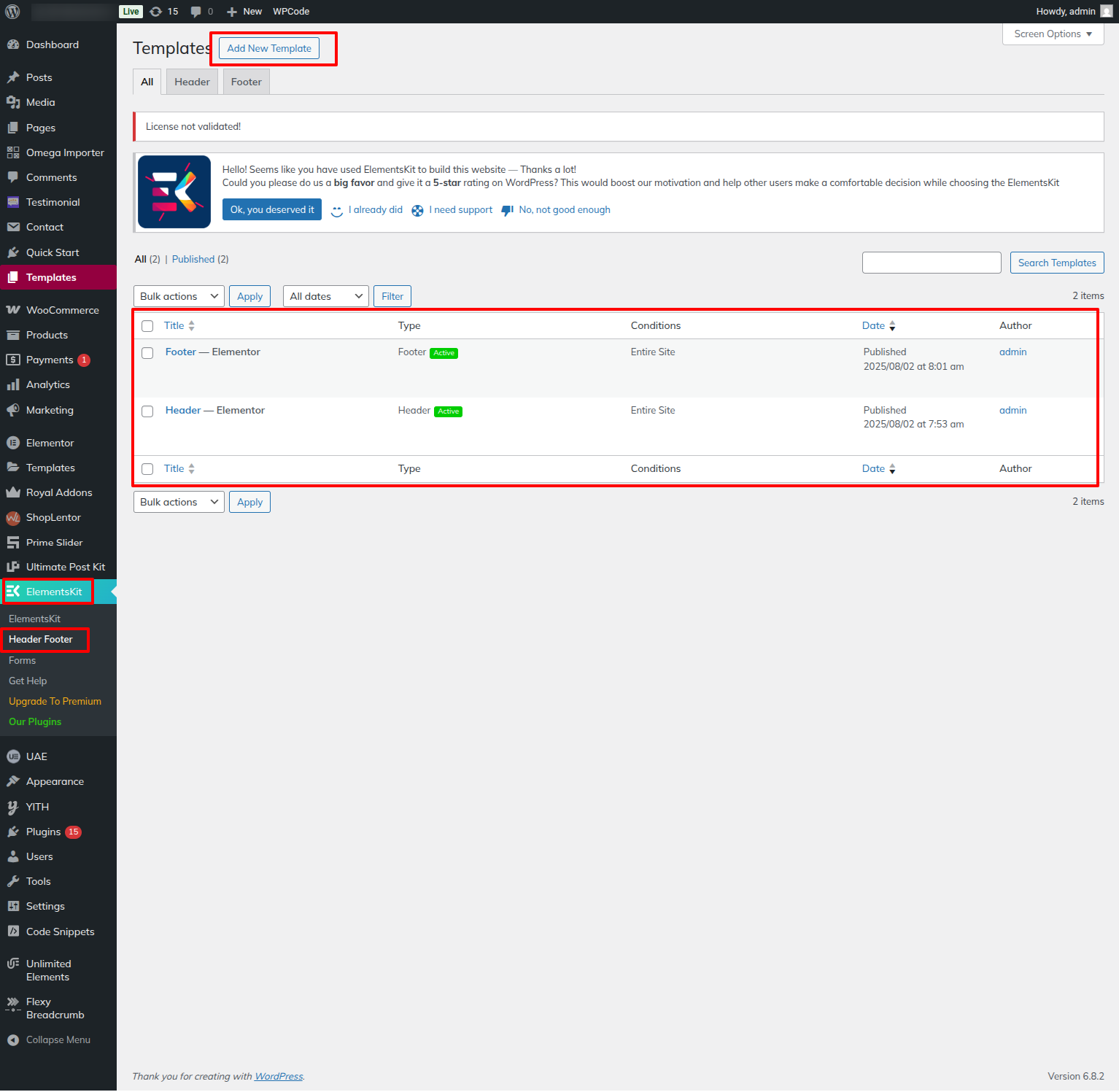Switch to the Footer tab
The height and width of the screenshot is (1092, 1119).
[x=247, y=82]
